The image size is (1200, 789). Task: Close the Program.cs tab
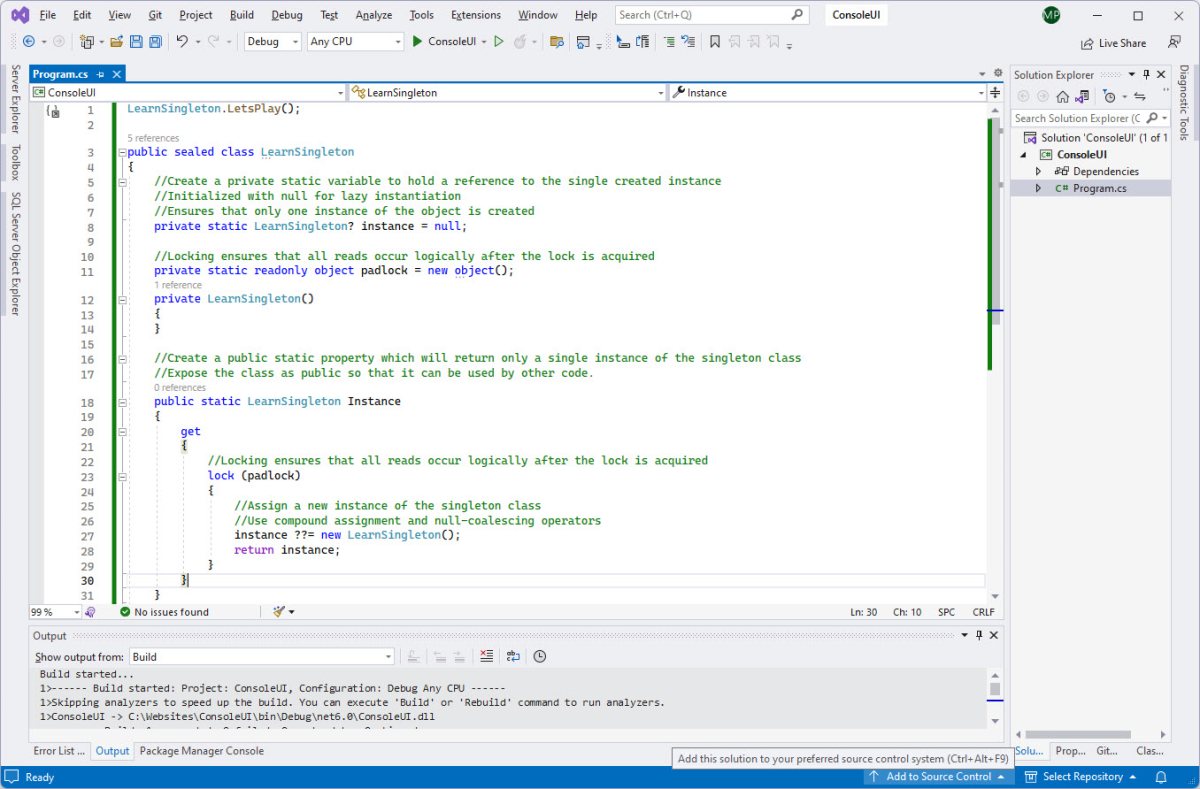[116, 74]
